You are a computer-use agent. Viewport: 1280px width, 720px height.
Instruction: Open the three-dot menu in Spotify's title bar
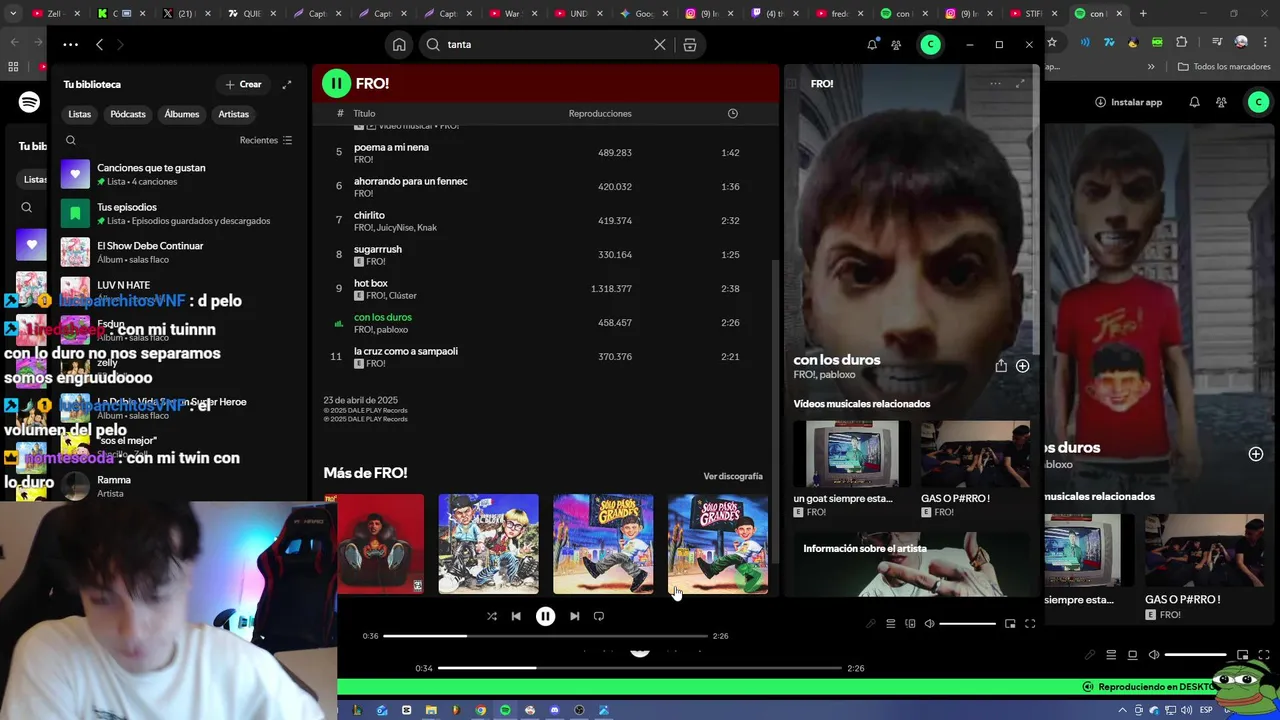click(x=70, y=44)
